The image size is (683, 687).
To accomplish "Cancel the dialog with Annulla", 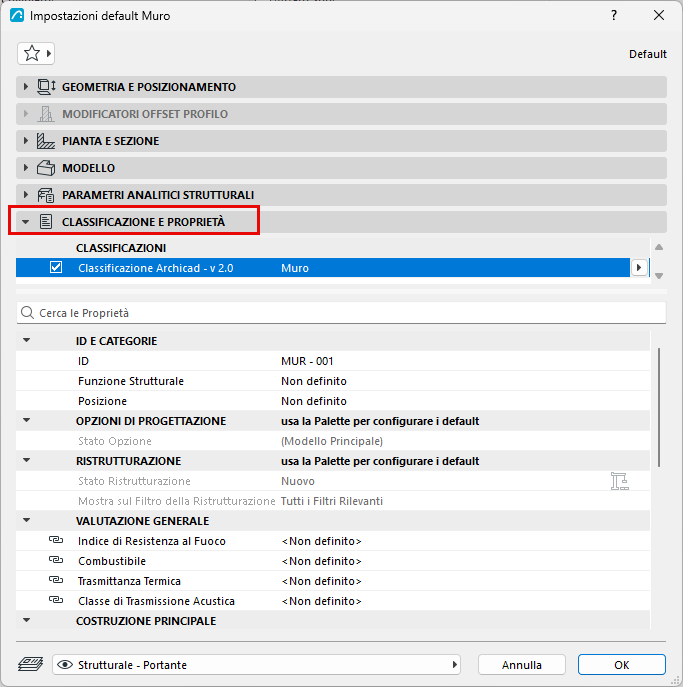I will (x=522, y=665).
